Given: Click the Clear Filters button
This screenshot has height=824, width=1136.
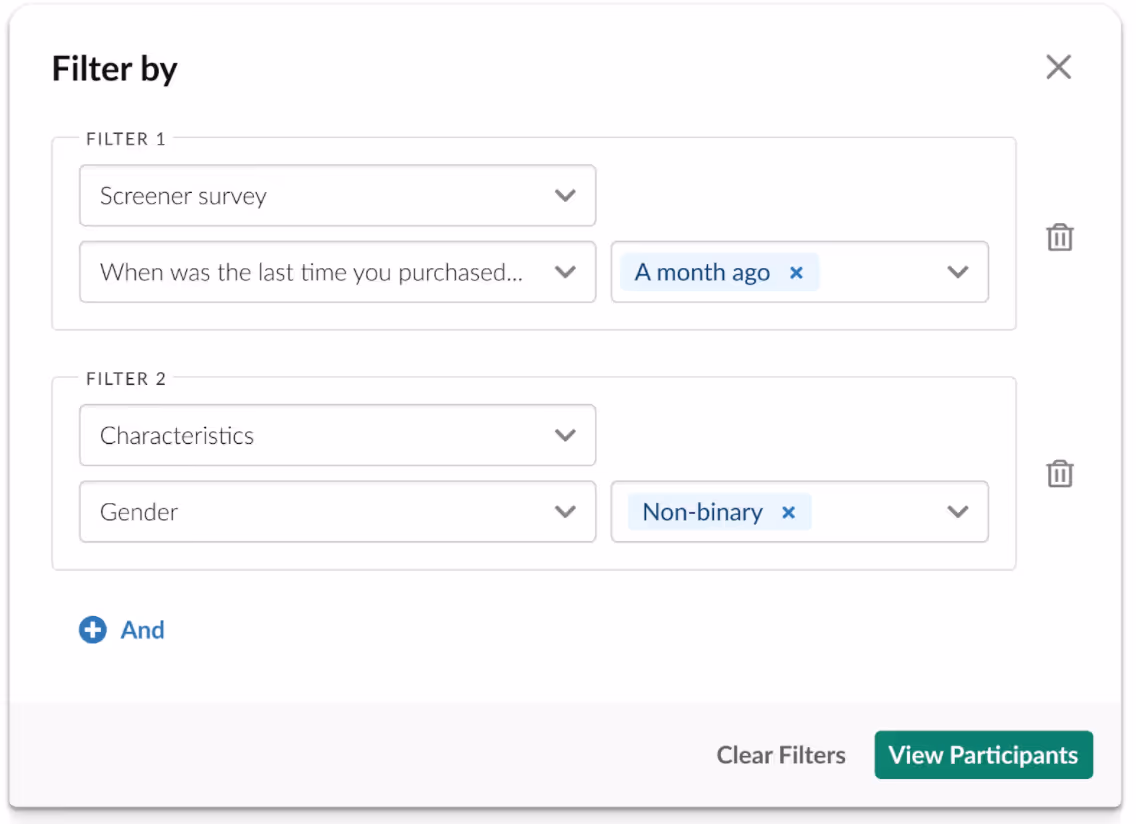Looking at the screenshot, I should pos(781,755).
